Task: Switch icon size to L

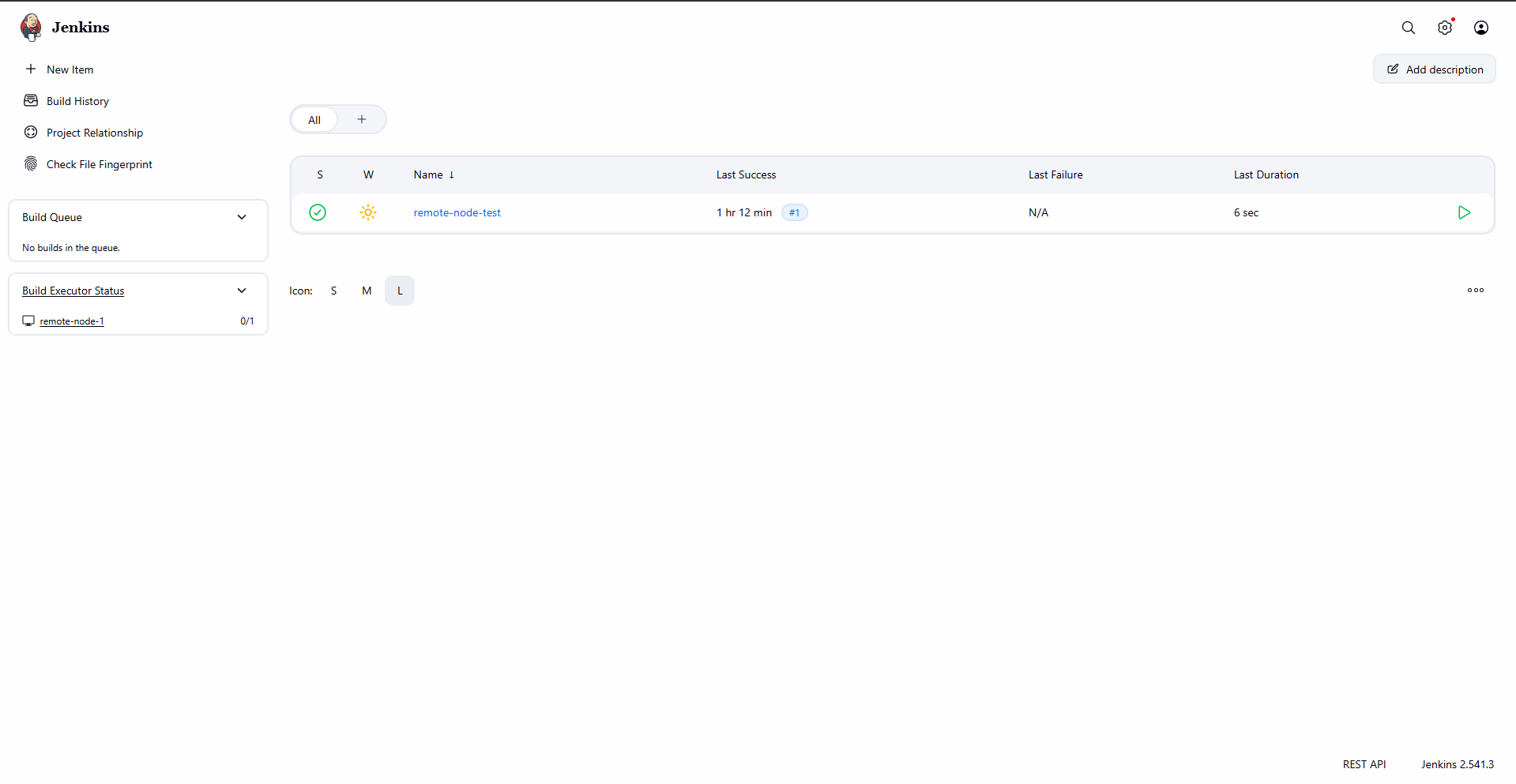Action: click(x=400, y=291)
